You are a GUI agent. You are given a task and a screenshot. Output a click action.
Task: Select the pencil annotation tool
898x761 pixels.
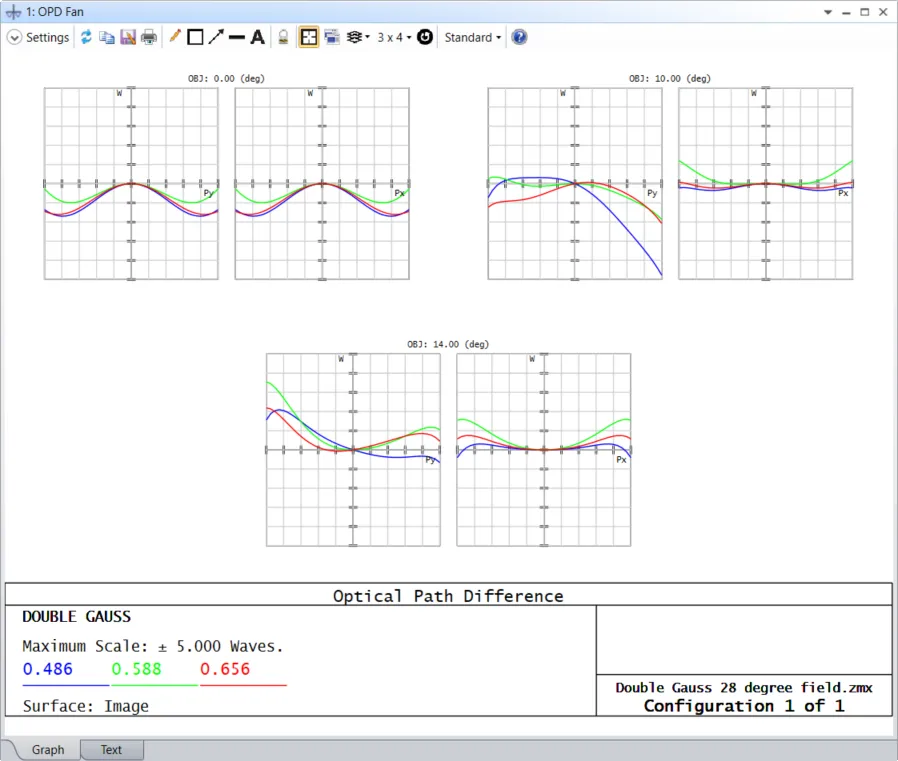(x=175, y=37)
